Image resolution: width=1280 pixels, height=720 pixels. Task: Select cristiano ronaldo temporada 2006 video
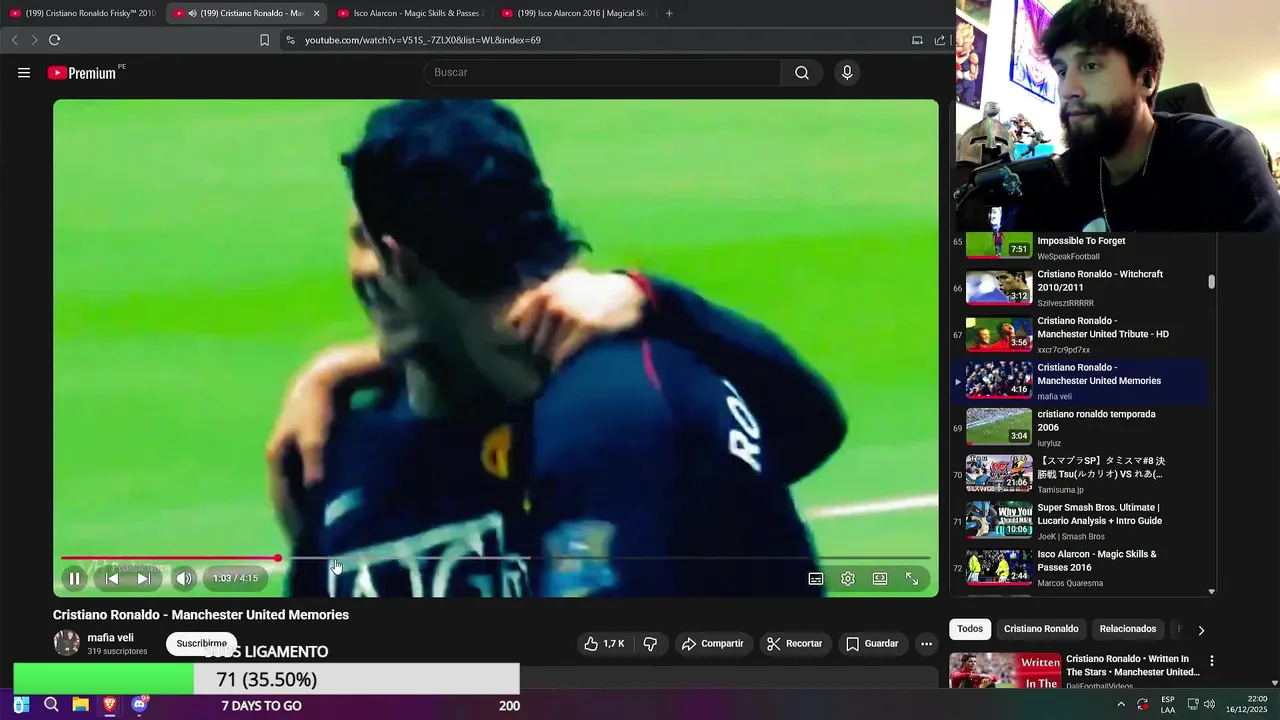coord(1078,428)
